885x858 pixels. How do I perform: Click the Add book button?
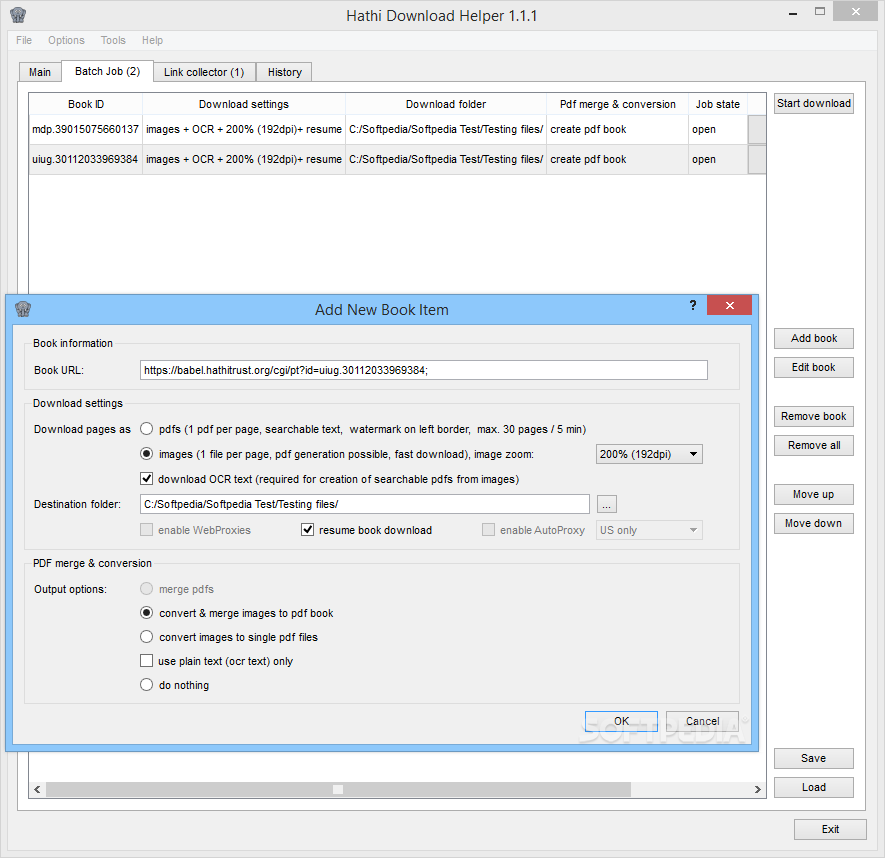point(813,338)
